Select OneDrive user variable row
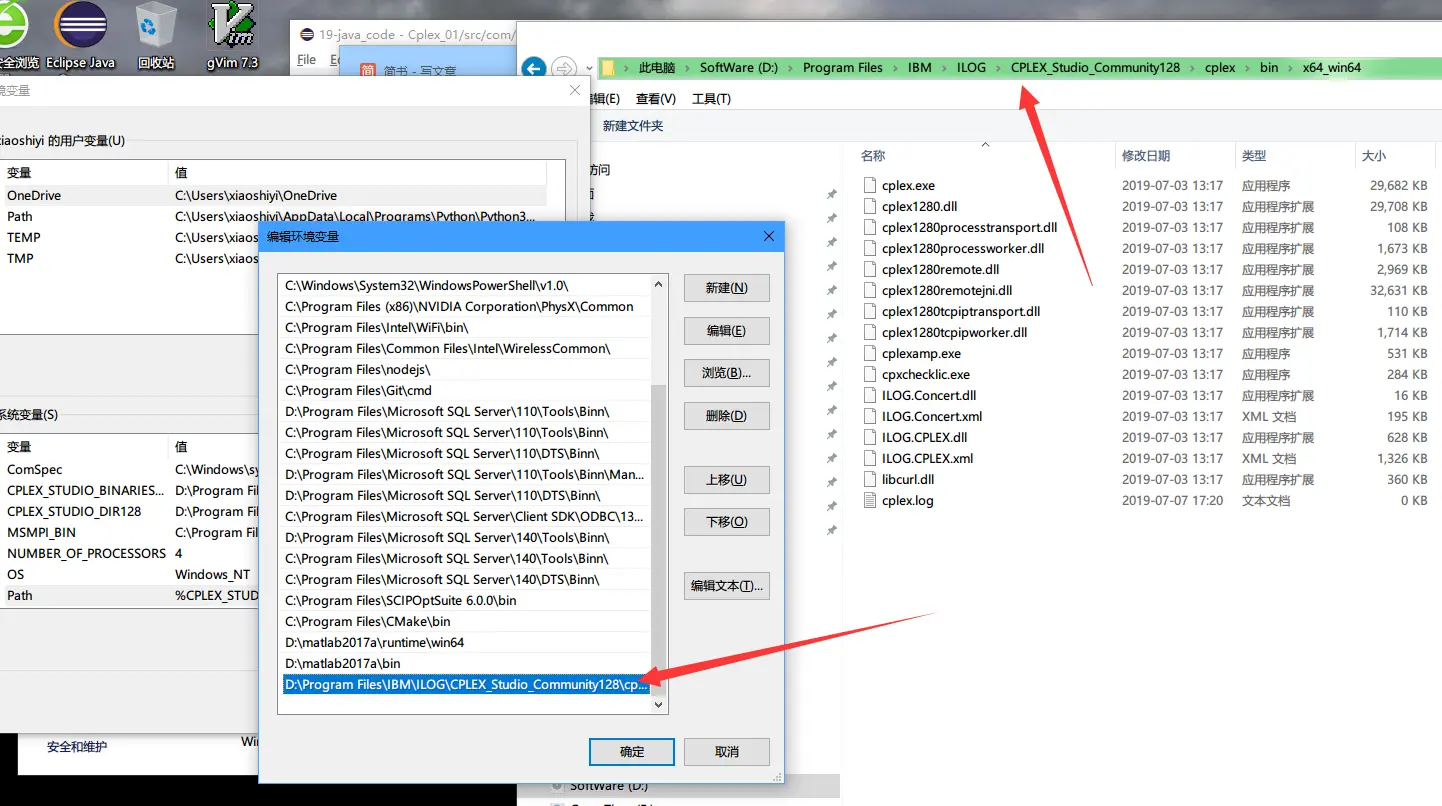This screenshot has height=806, width=1442. click(273, 196)
